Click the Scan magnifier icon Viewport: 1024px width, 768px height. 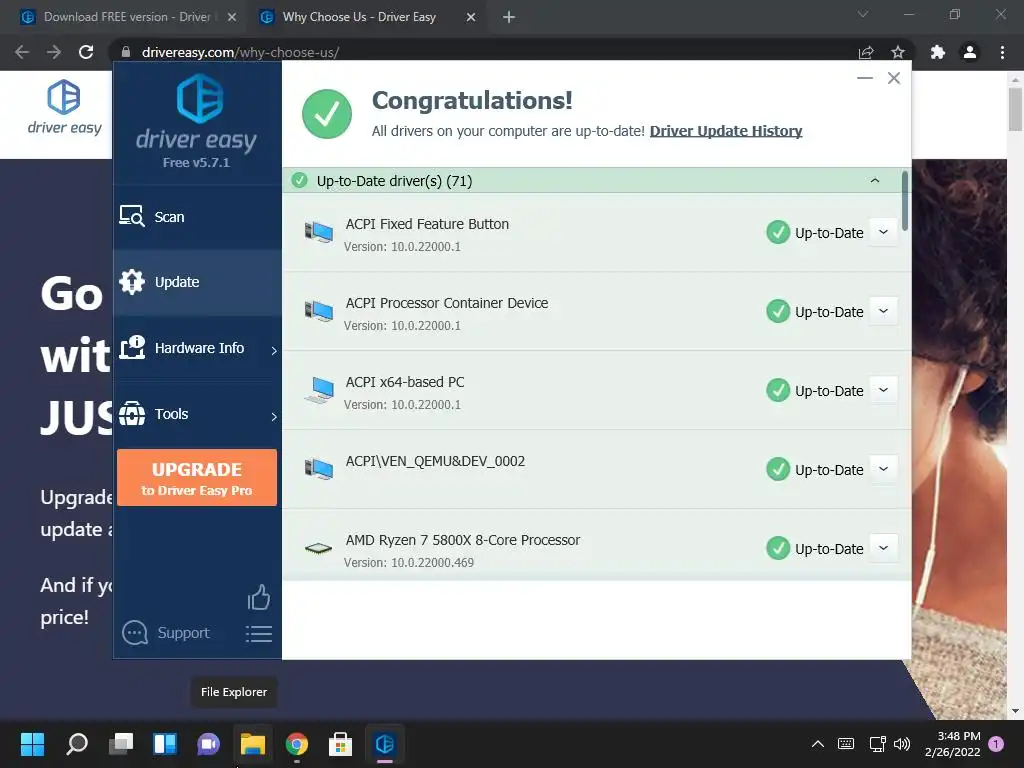132,216
